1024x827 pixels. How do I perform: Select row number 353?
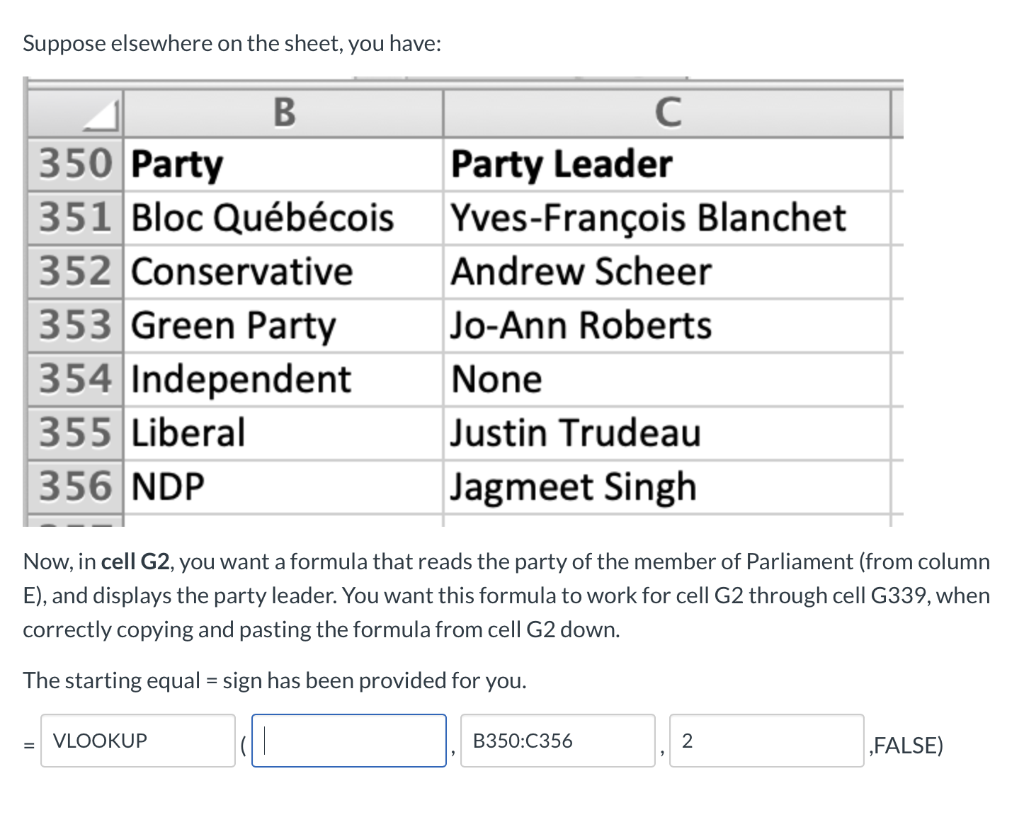76,326
